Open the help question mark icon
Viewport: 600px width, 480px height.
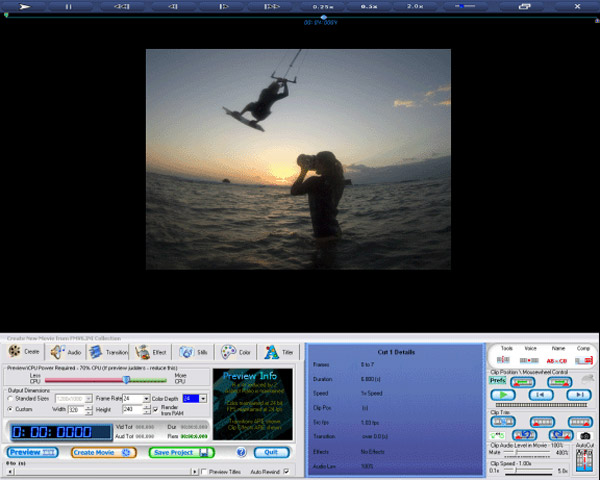[242, 452]
